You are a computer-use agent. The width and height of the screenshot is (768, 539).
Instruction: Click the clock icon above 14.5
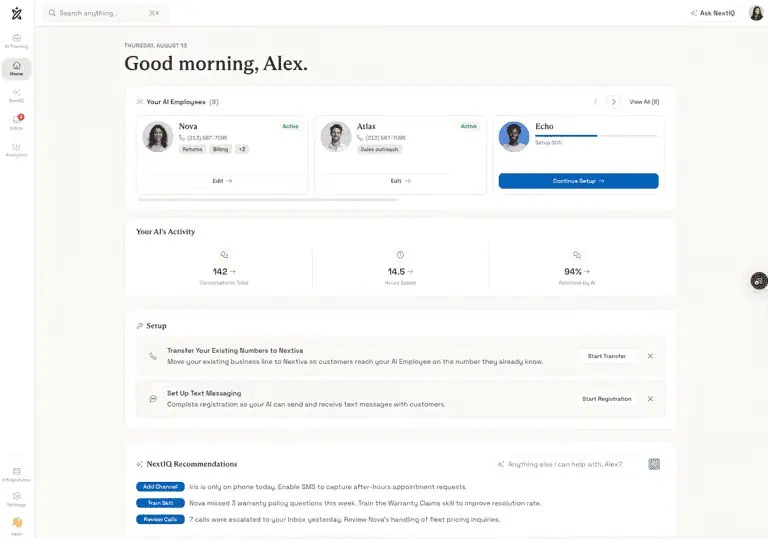coord(400,255)
